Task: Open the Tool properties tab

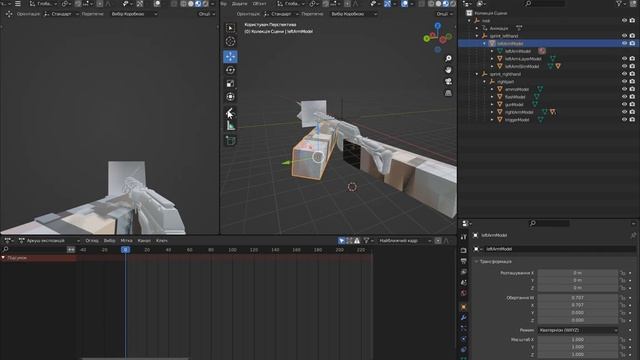Action: 464,237
